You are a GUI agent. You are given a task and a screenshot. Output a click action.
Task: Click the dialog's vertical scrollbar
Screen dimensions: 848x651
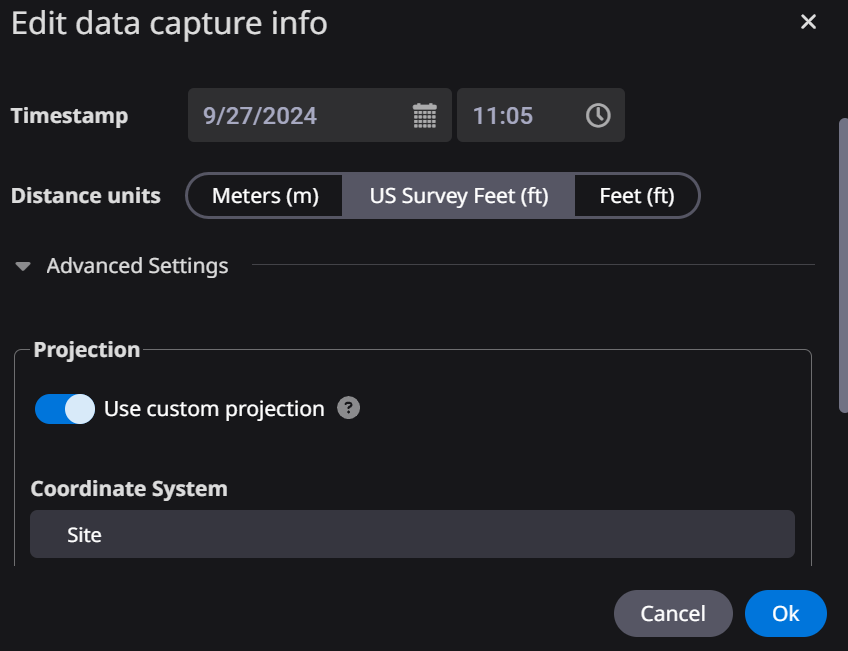pos(843,265)
